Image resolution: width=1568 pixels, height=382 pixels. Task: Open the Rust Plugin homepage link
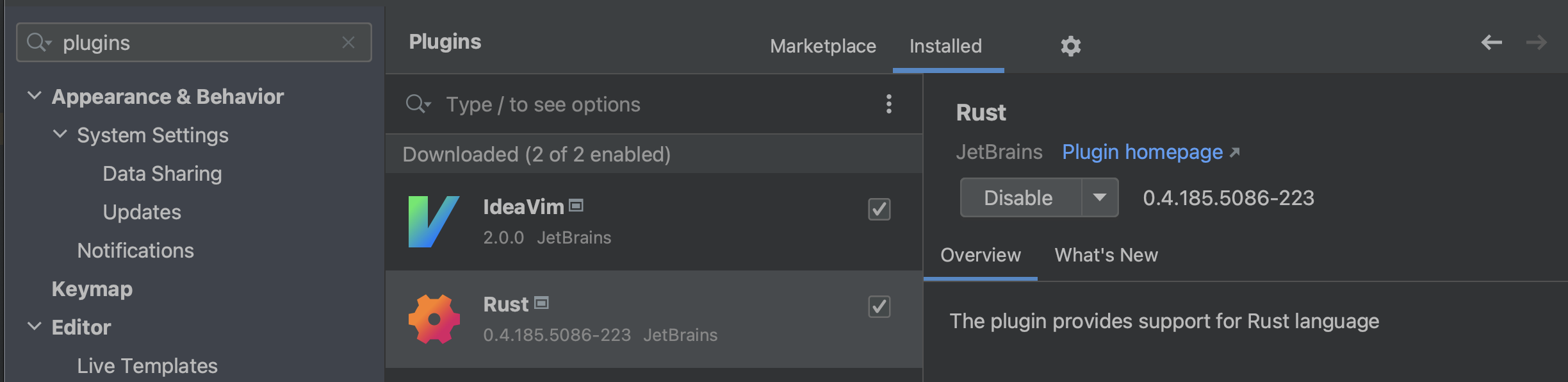[x=1143, y=152]
